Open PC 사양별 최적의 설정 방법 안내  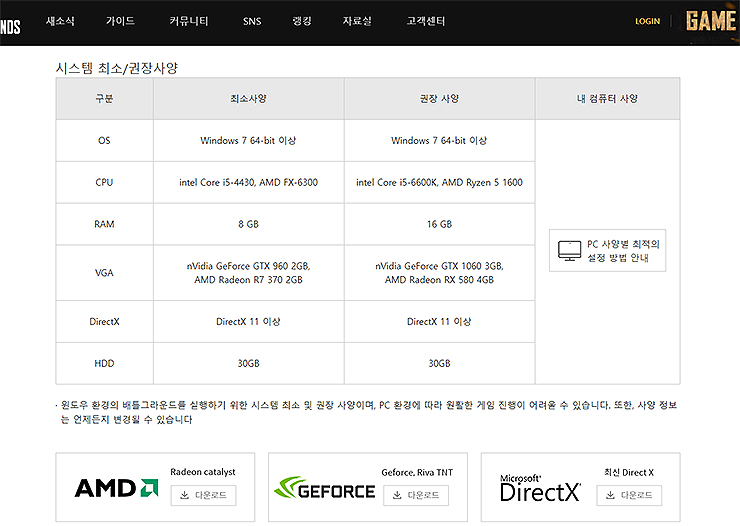pyautogui.click(x=607, y=250)
